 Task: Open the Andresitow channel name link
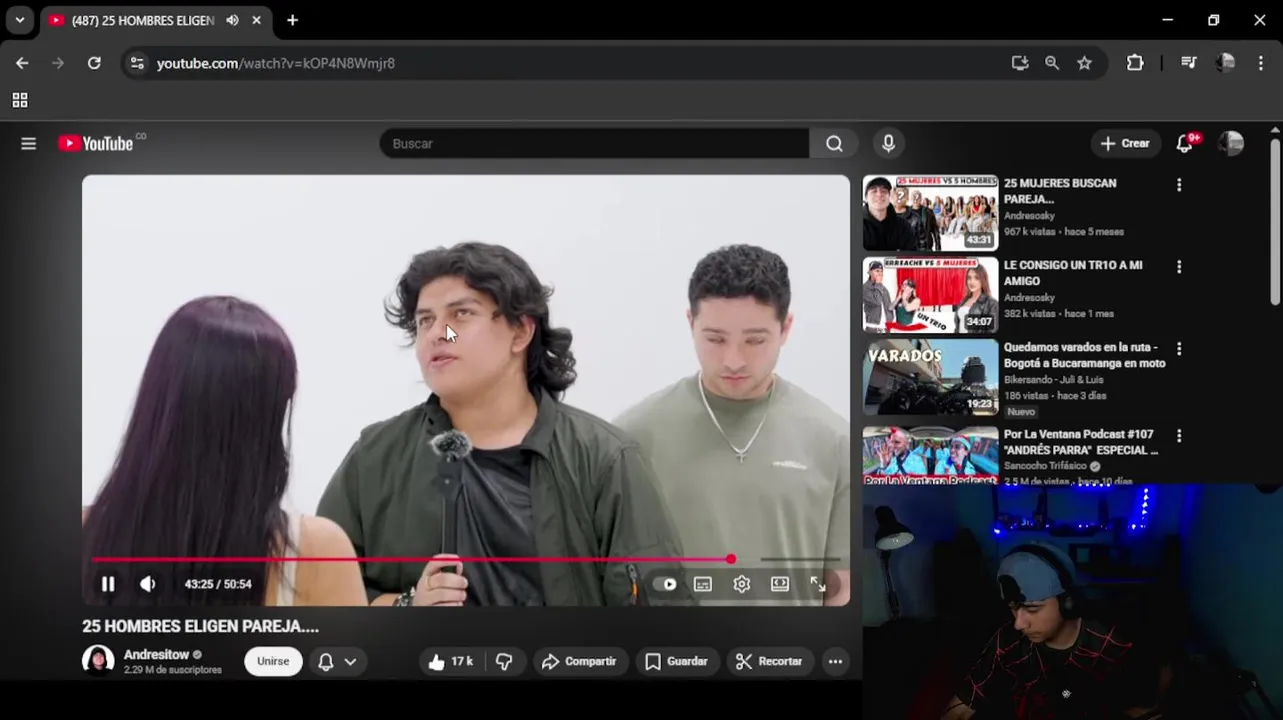(156, 654)
